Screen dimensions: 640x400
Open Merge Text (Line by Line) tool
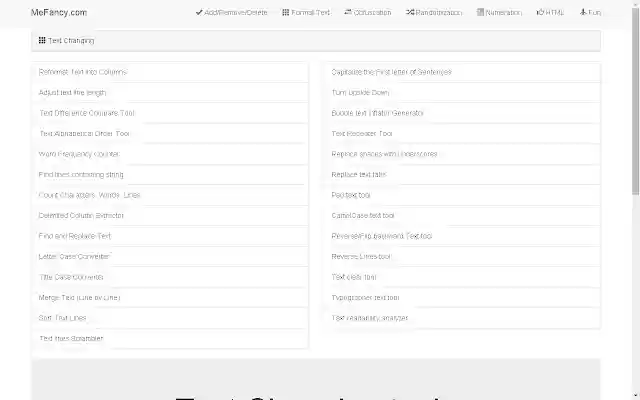pos(79,298)
